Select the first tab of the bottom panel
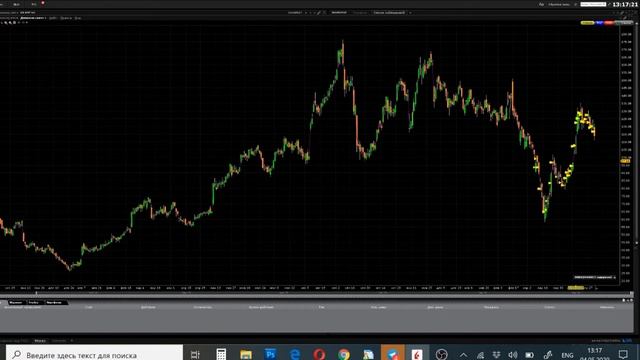This screenshot has width=640, height=360. (x=16, y=302)
